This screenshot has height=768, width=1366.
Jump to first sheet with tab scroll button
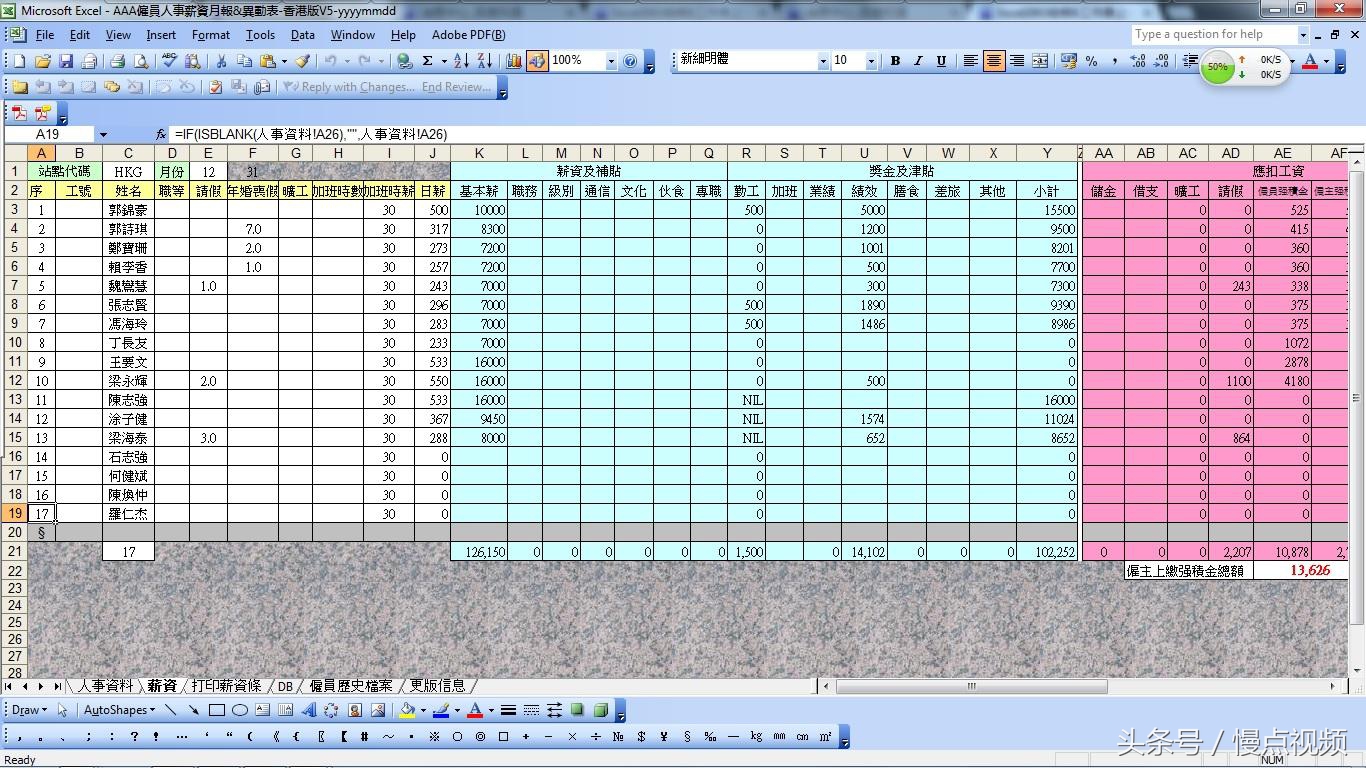click(x=9, y=687)
